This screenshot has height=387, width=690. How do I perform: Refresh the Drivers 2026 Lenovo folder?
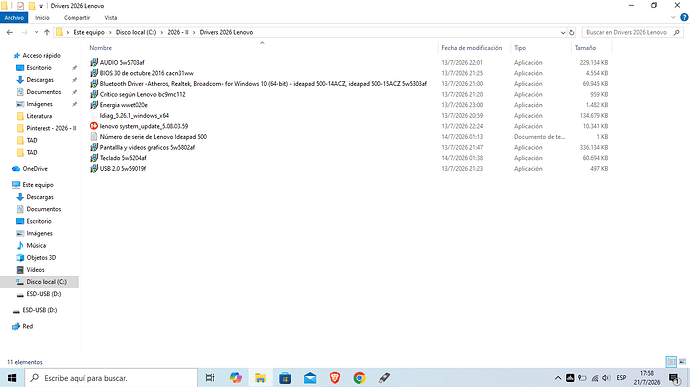tap(572, 32)
